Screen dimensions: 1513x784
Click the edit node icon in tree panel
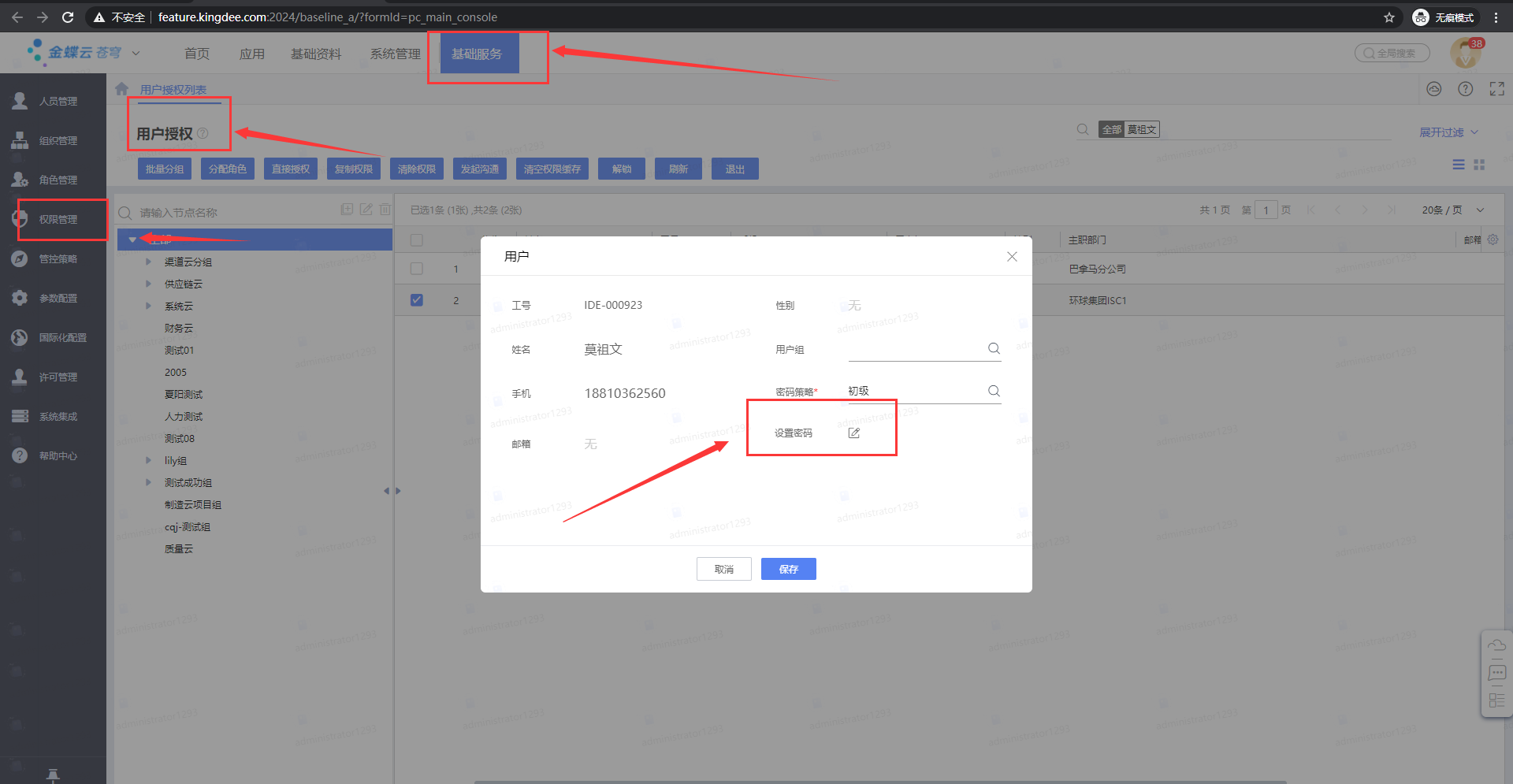(x=366, y=209)
